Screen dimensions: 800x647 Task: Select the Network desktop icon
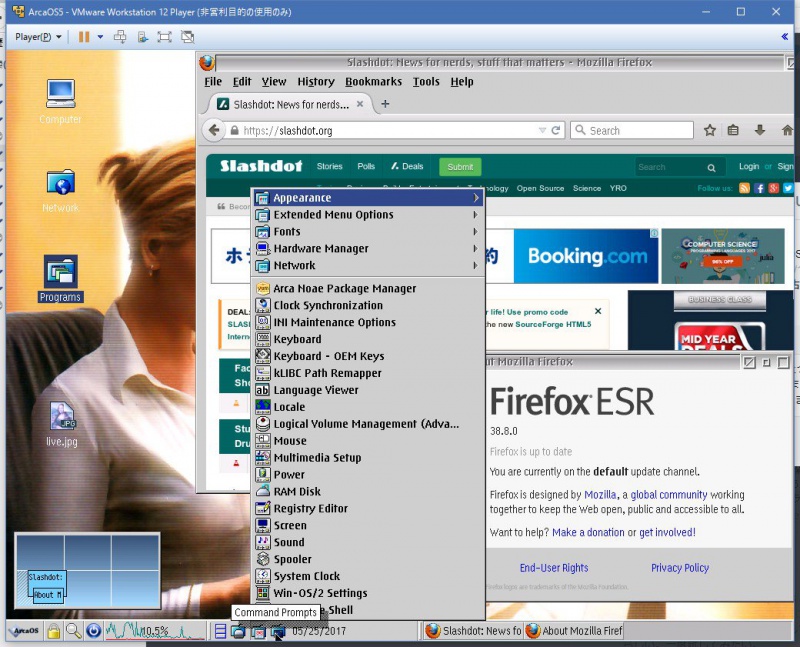(x=61, y=191)
